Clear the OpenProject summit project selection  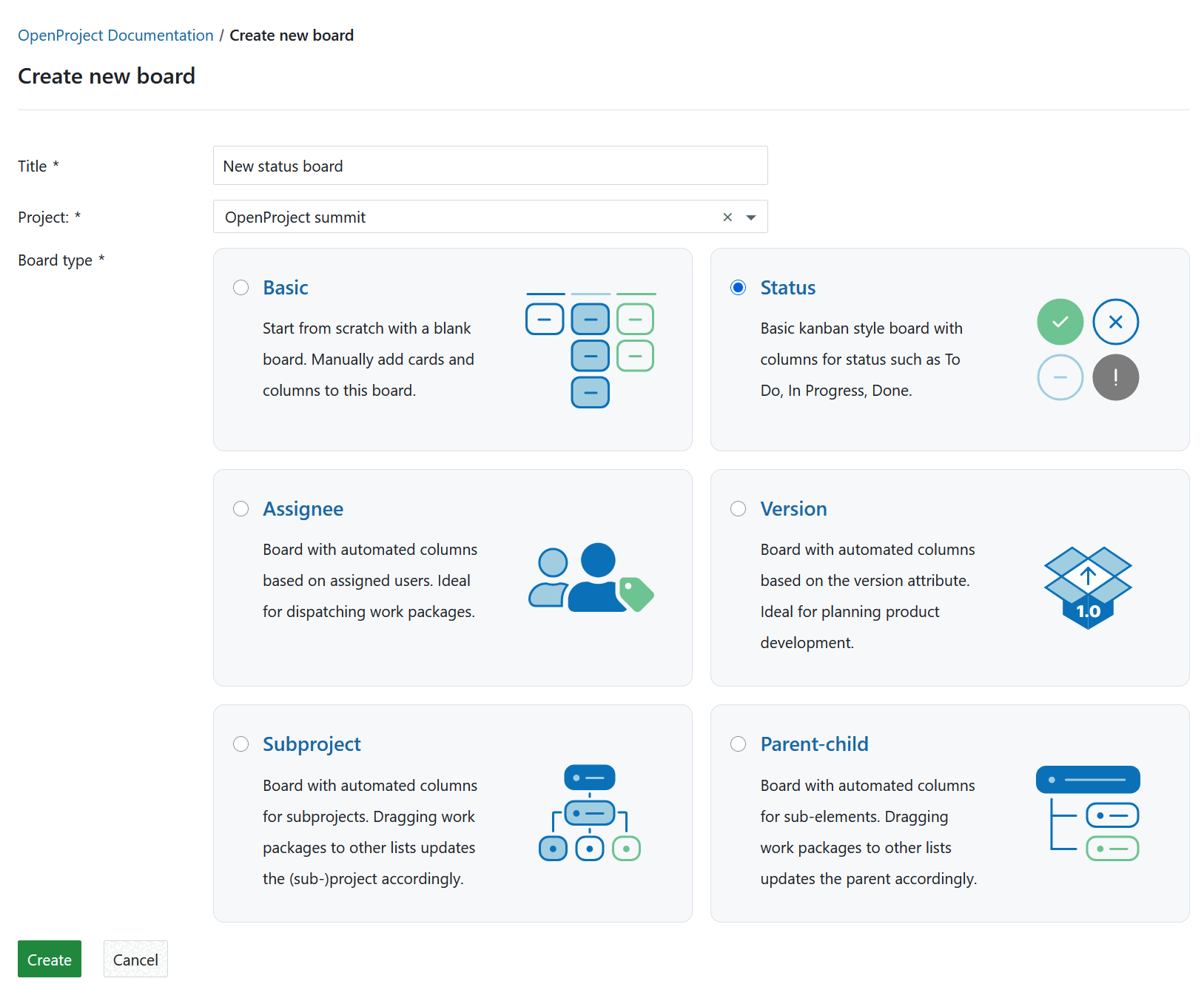[x=727, y=217]
